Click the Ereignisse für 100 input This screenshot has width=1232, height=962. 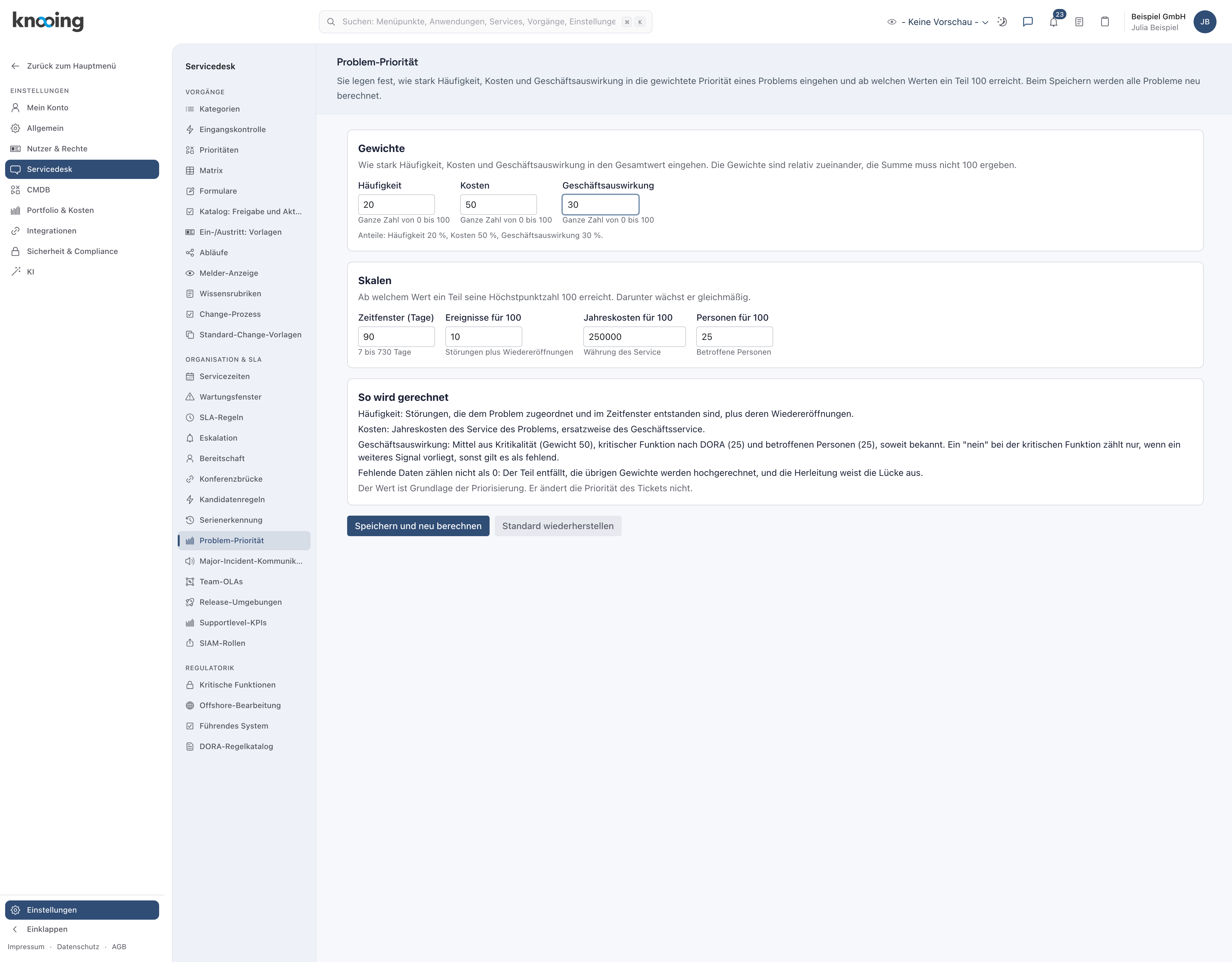(x=483, y=337)
